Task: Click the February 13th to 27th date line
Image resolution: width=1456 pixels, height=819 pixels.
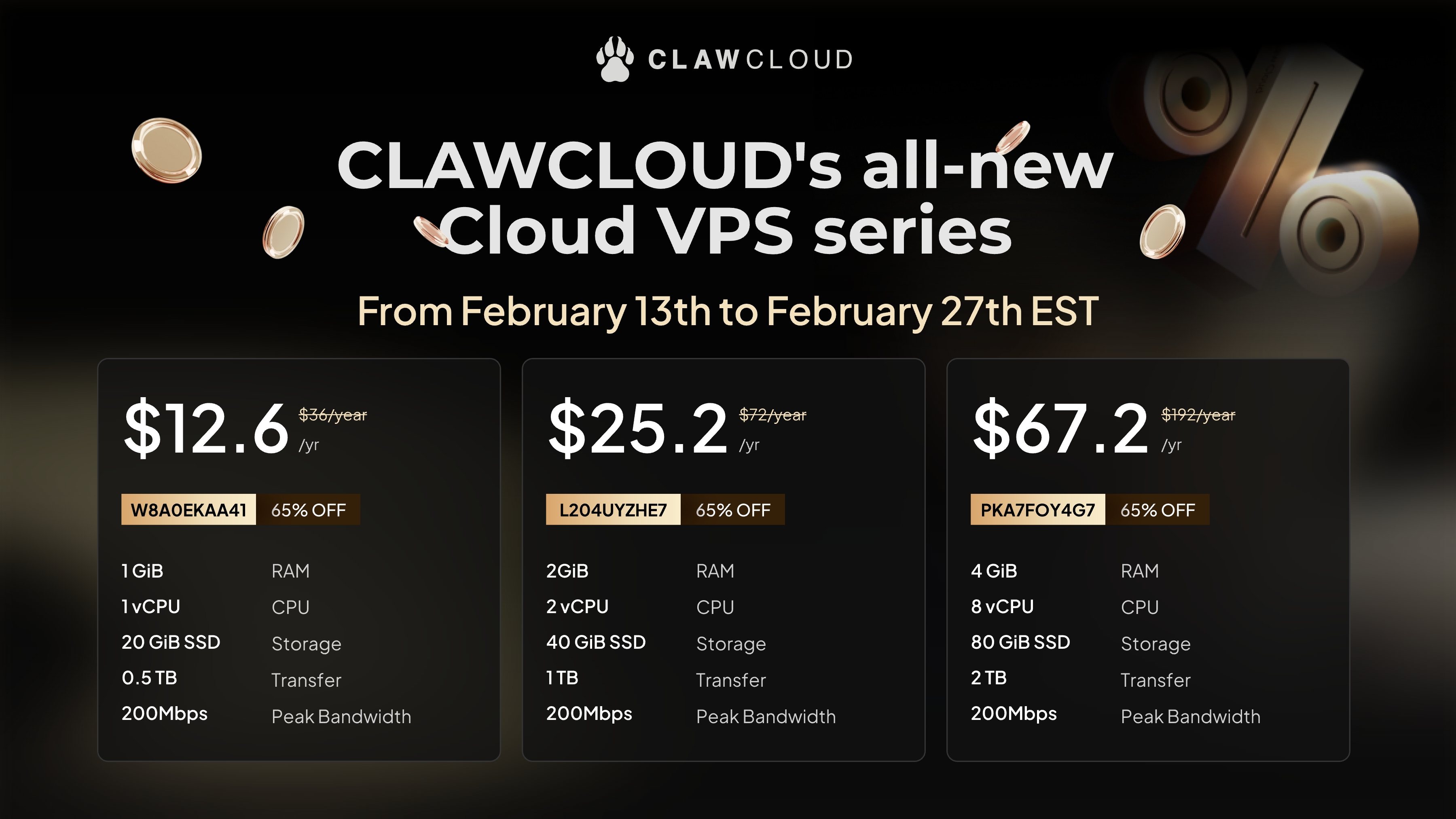Action: [728, 311]
